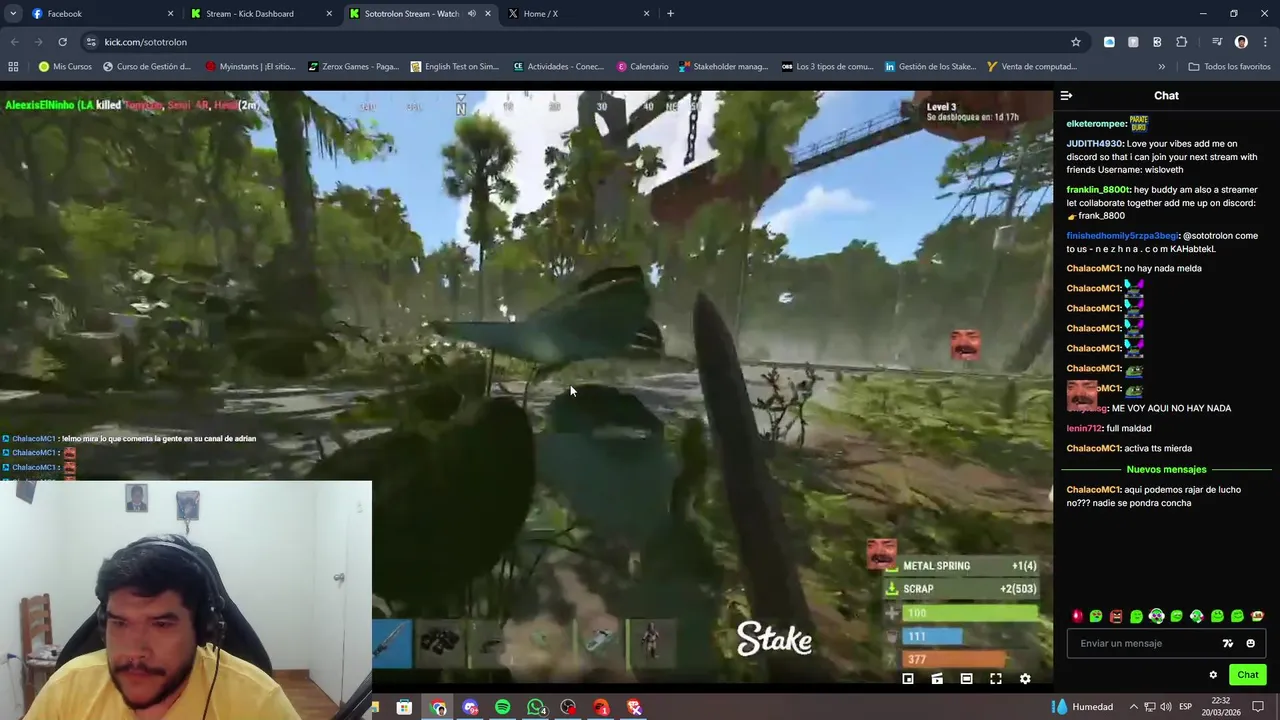Jump to Nuevos mensajes in the chat
The width and height of the screenshot is (1280, 720).
tap(1166, 469)
